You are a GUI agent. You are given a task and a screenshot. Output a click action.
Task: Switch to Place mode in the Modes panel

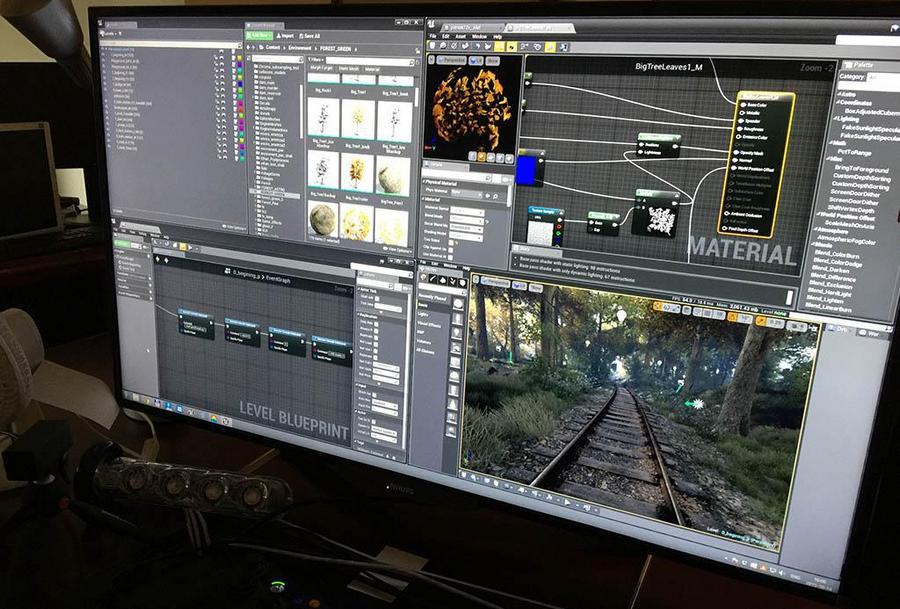(424, 278)
